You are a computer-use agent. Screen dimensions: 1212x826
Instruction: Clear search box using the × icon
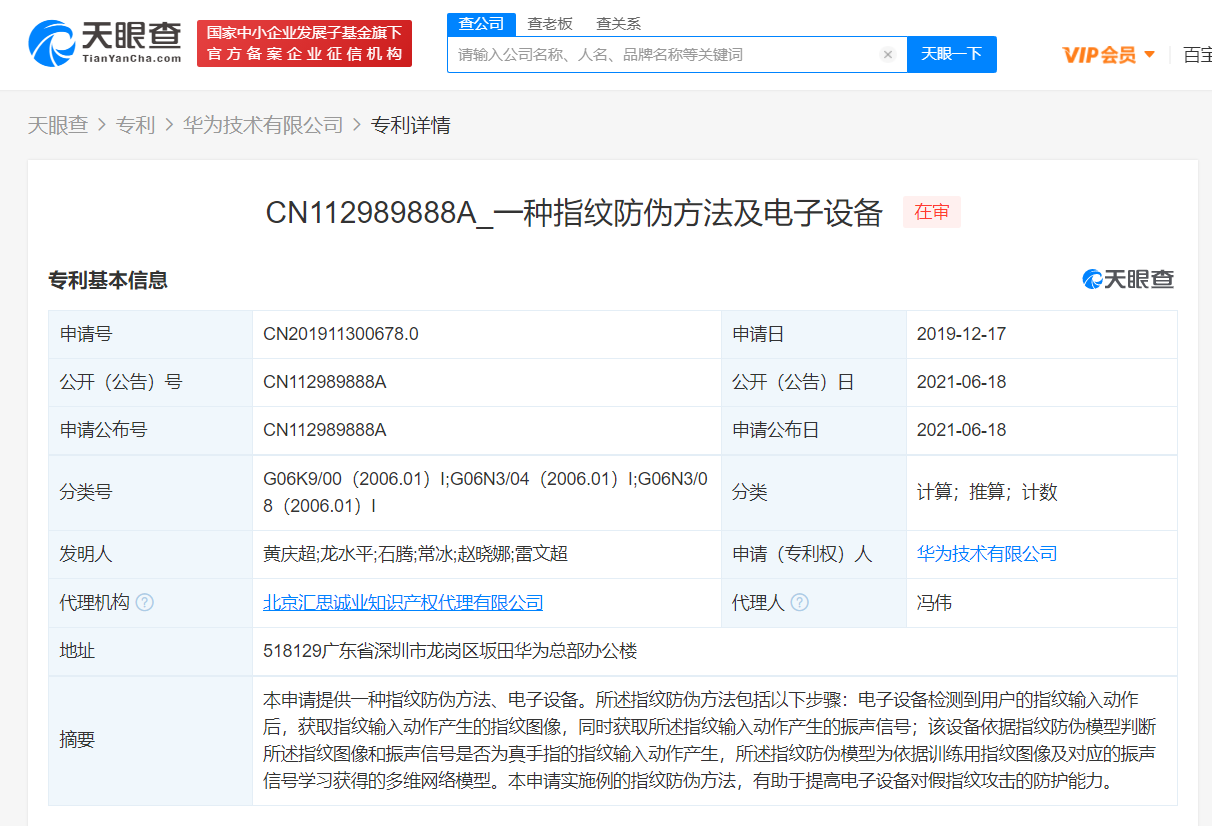click(888, 55)
